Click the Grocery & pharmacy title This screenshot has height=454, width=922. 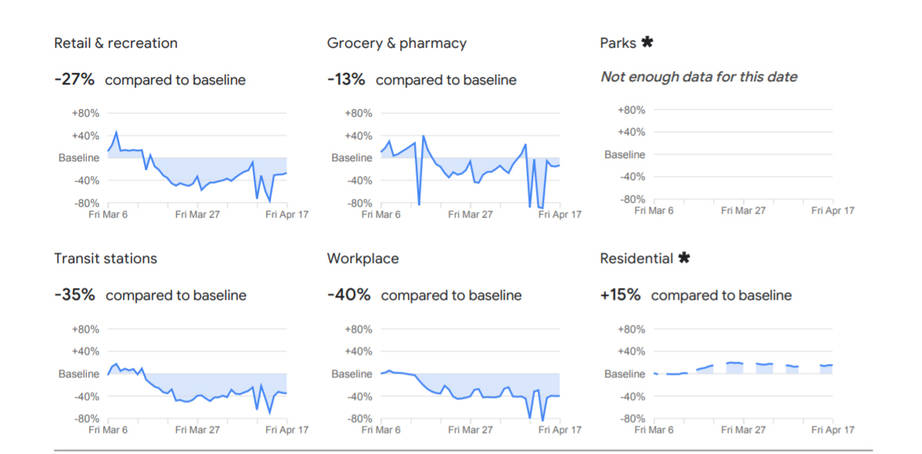(396, 43)
